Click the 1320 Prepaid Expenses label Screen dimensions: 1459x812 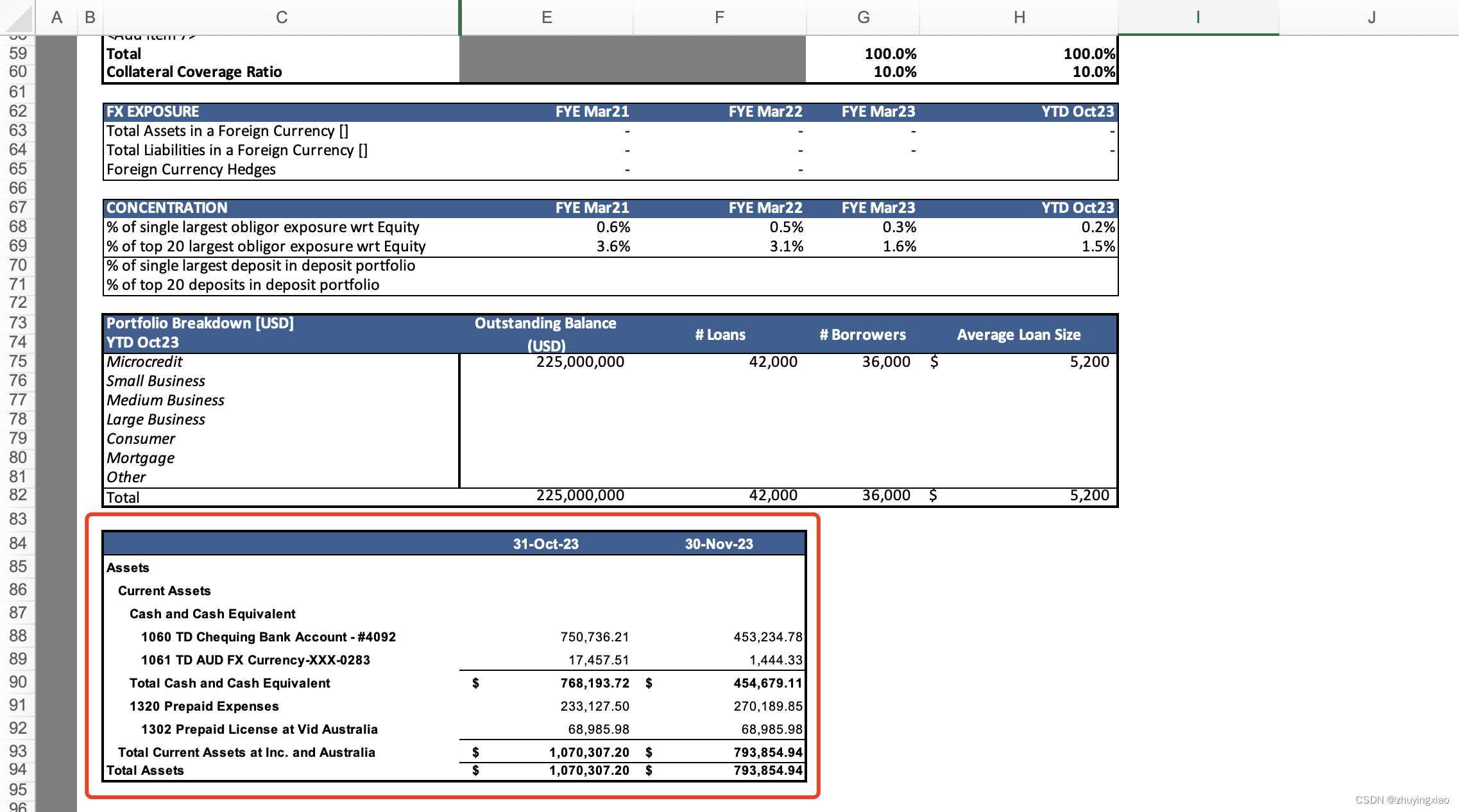204,706
